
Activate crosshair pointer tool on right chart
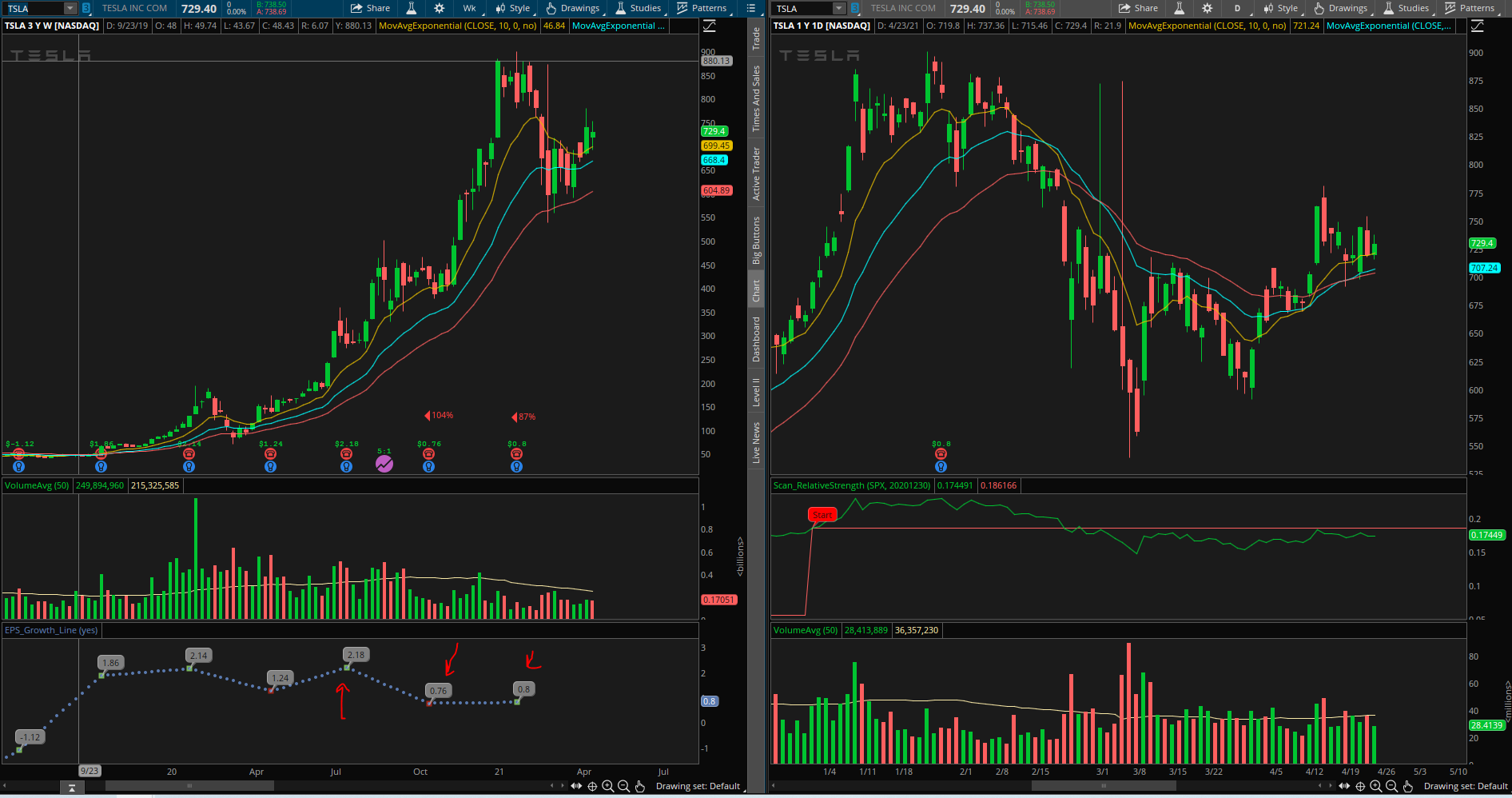[x=1360, y=786]
